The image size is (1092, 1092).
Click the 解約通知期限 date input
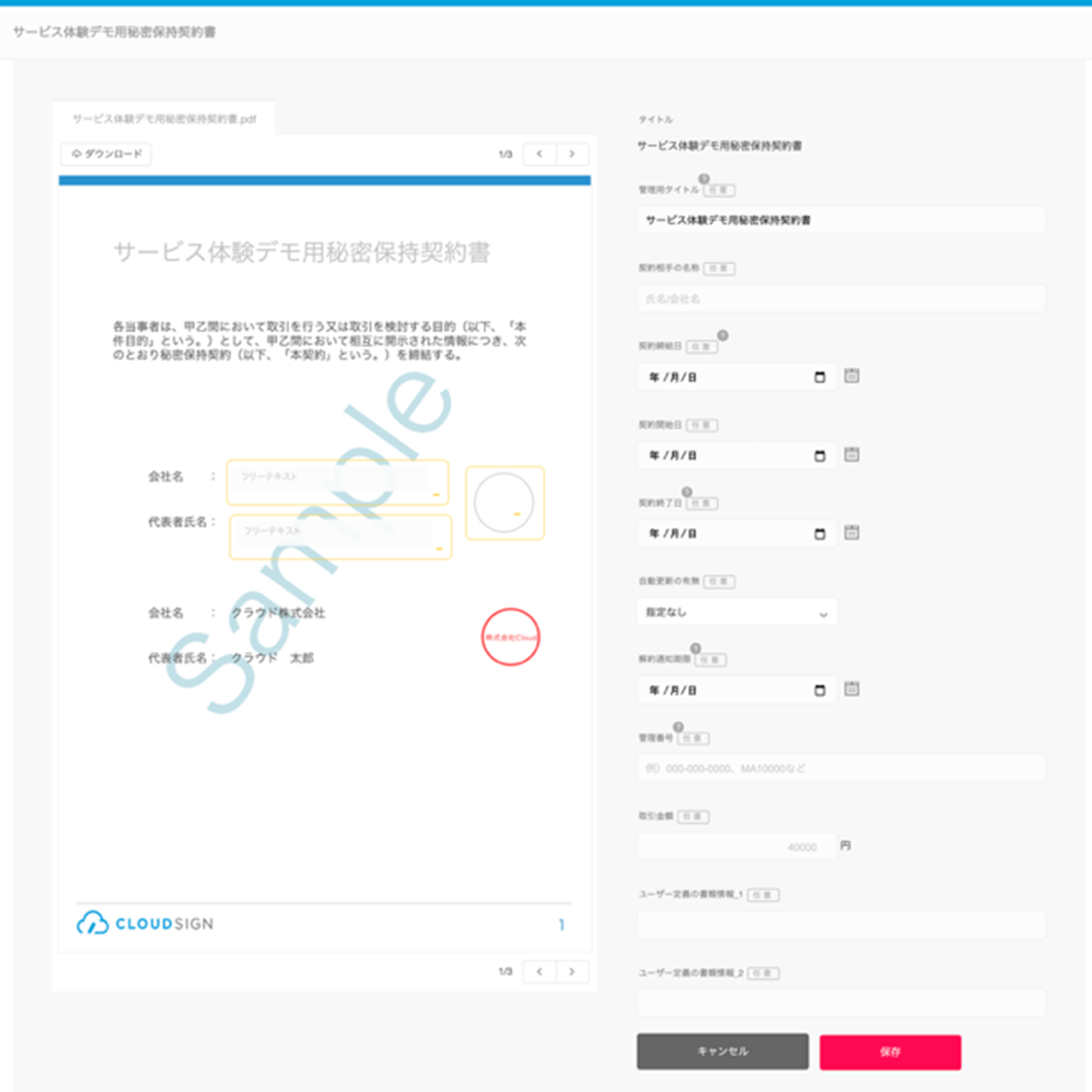[x=737, y=690]
